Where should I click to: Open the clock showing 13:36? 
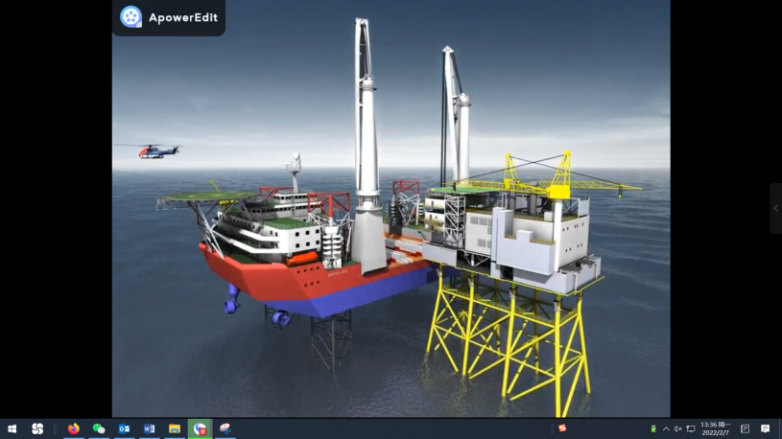(715, 429)
